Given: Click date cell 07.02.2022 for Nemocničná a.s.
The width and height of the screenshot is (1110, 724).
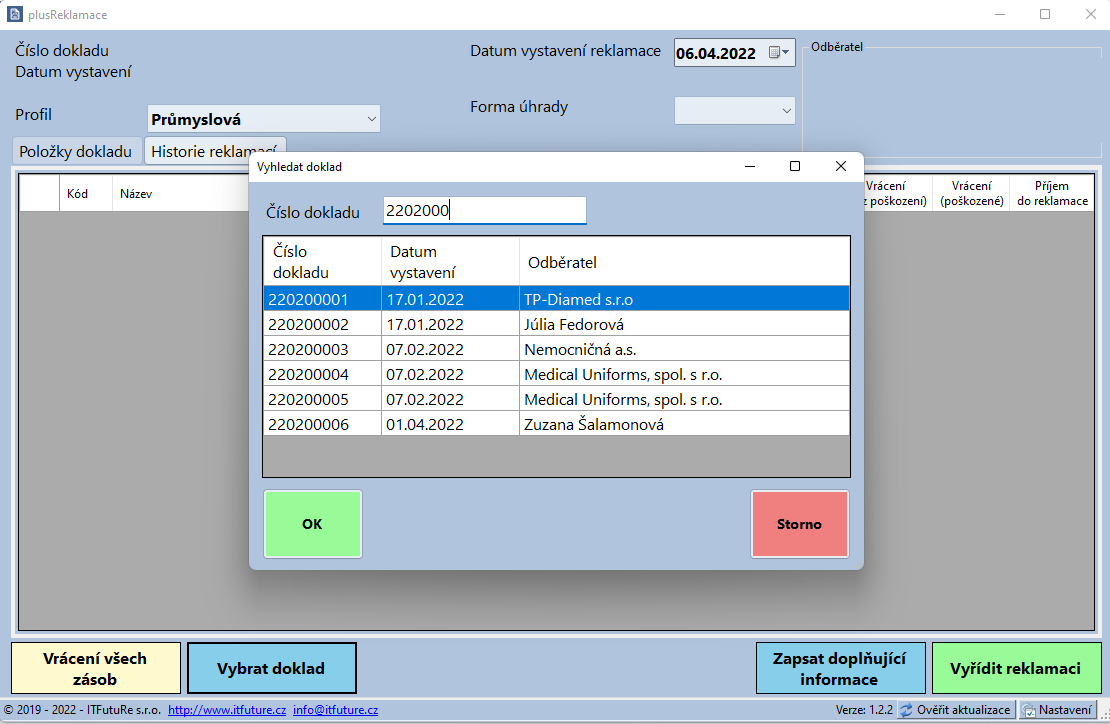Looking at the screenshot, I should tap(450, 350).
